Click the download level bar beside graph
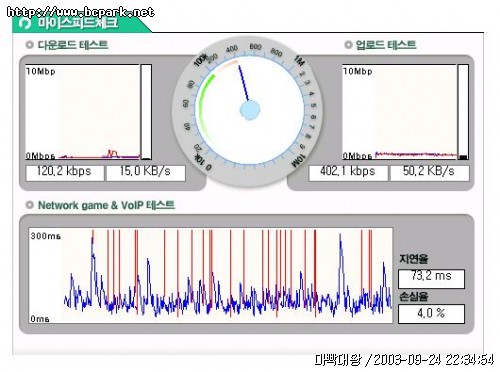The width and height of the screenshot is (500, 372). (x=146, y=112)
